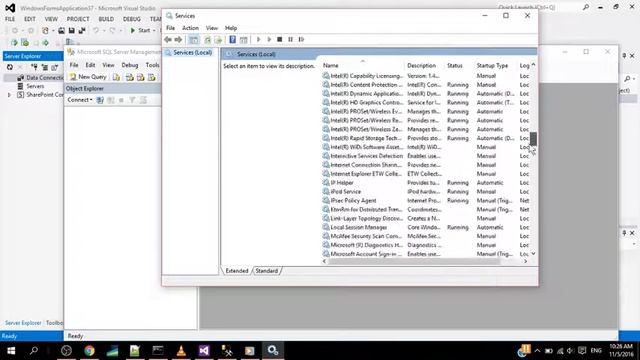Click the horizontal scrollbar left arrow in Services
640x360 pixels.
point(324,261)
